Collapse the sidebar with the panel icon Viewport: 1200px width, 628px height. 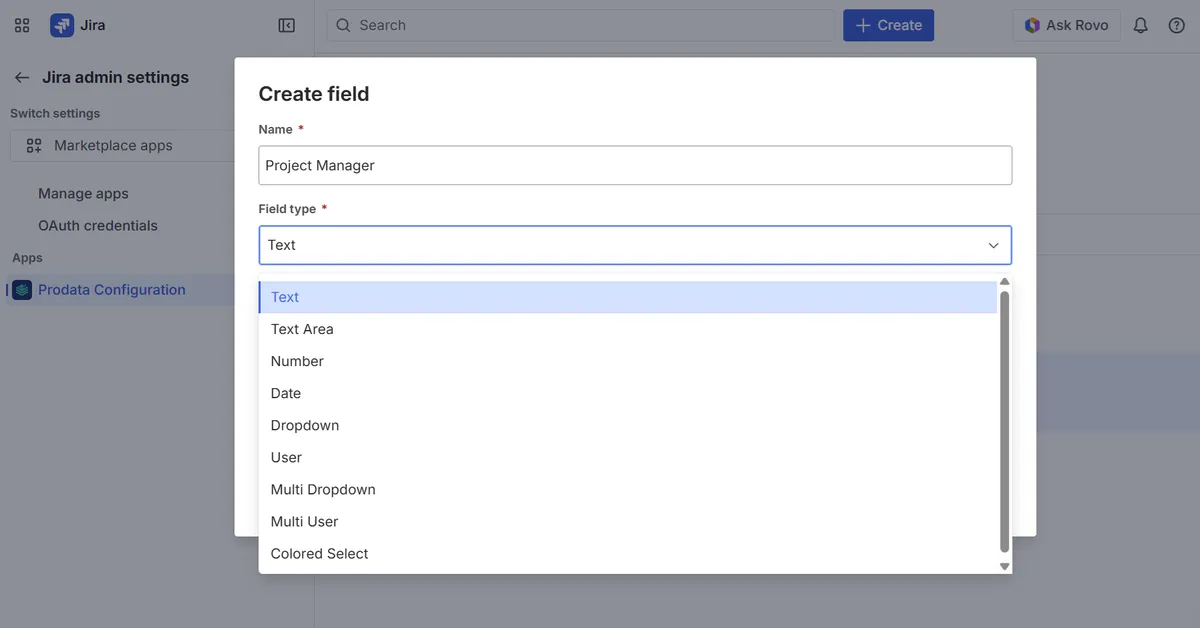[x=287, y=25]
